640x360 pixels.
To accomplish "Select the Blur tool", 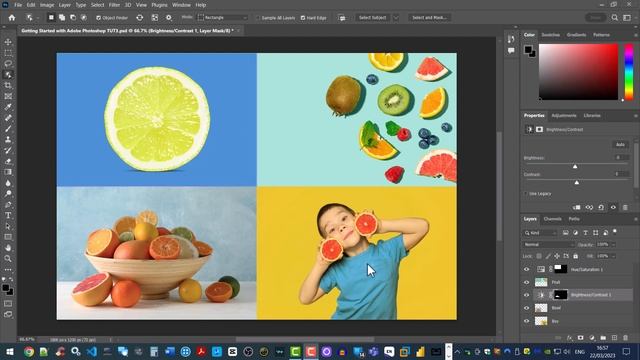I will tap(8, 183).
